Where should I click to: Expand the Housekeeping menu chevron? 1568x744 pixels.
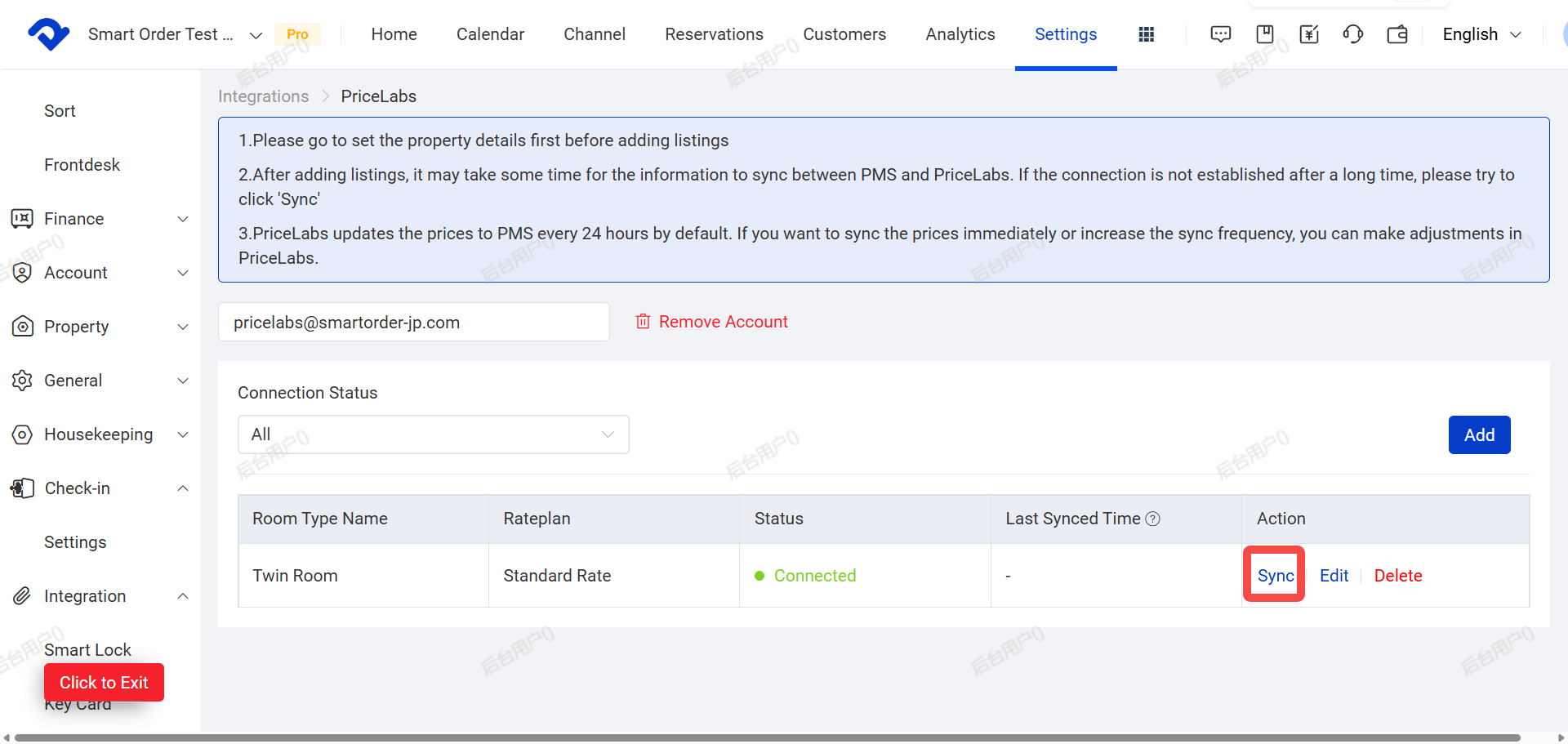183,434
